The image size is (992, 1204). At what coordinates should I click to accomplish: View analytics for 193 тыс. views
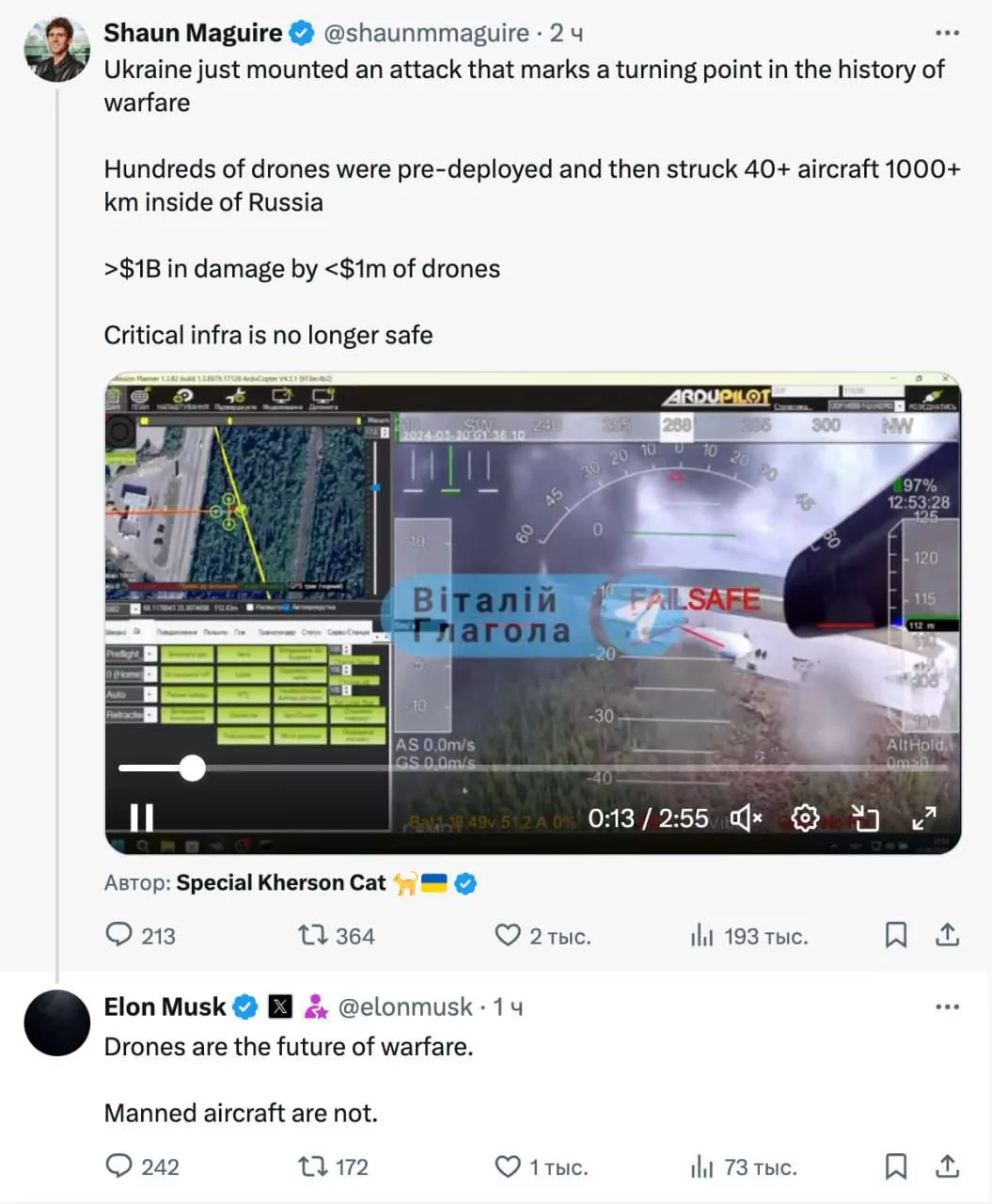click(749, 936)
